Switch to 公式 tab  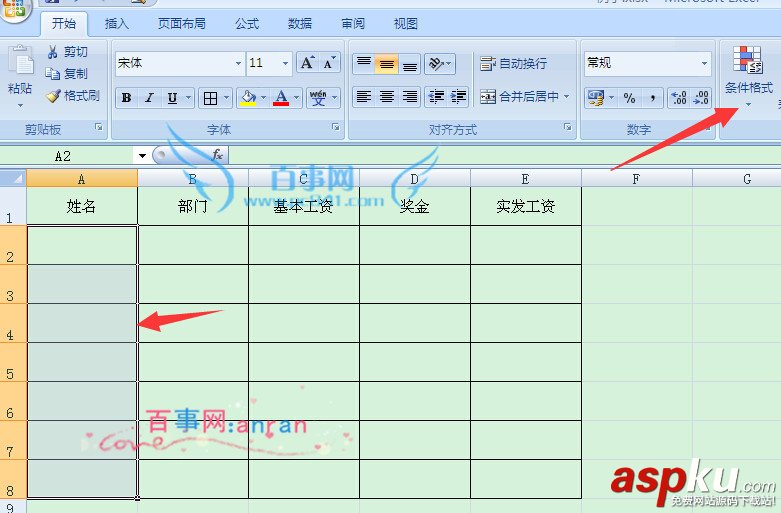pos(248,23)
